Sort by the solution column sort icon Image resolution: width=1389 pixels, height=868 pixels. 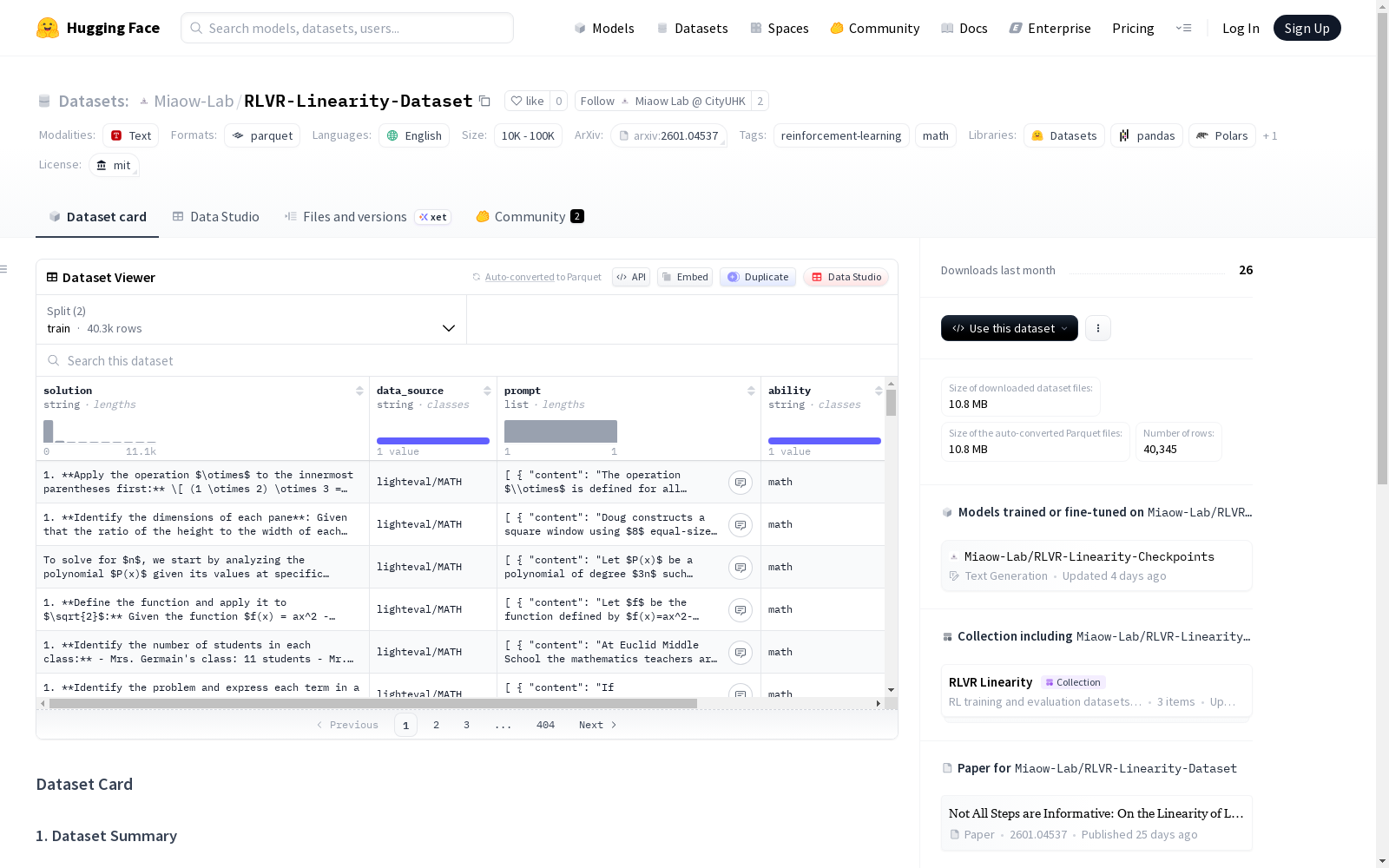(x=359, y=391)
